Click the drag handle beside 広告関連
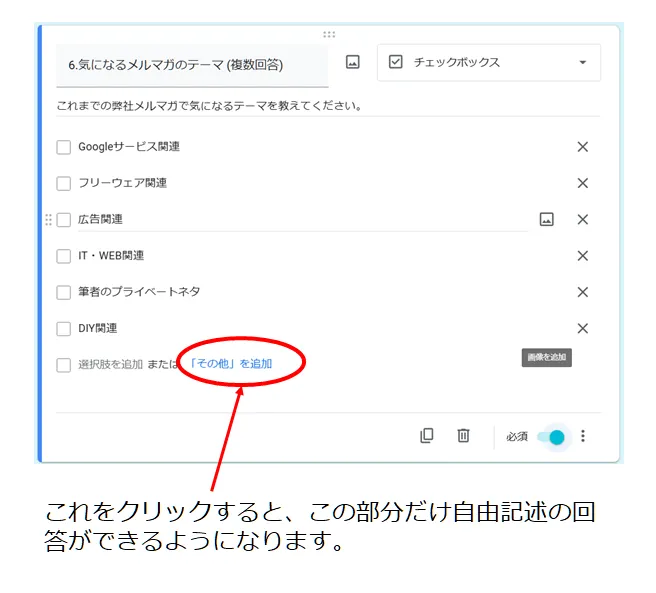This screenshot has height=593, width=656. point(48,219)
